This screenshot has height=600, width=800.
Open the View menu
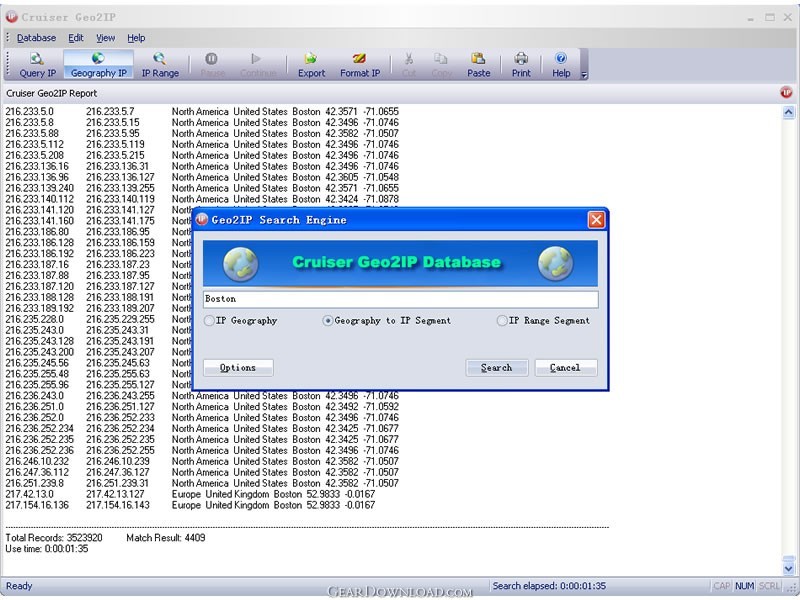coord(106,38)
